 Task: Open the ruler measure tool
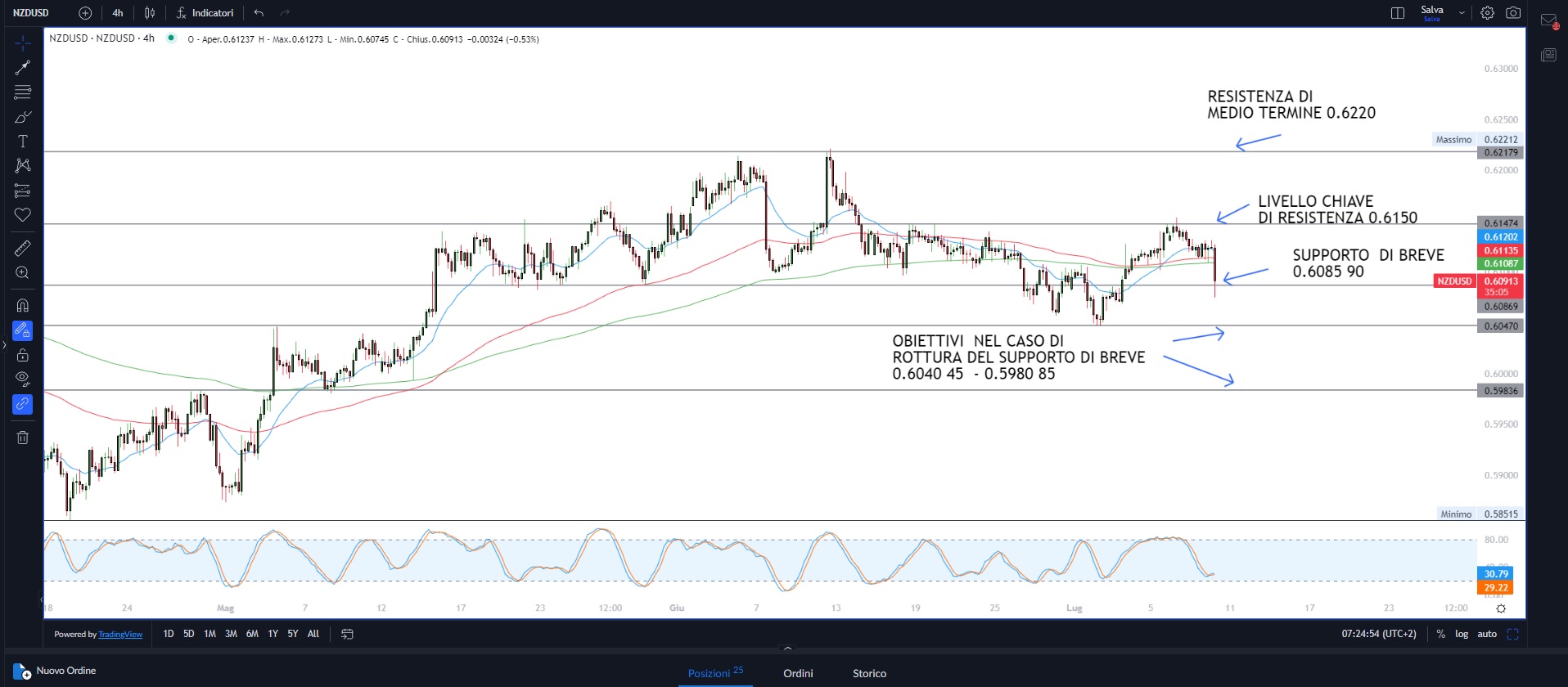22,248
